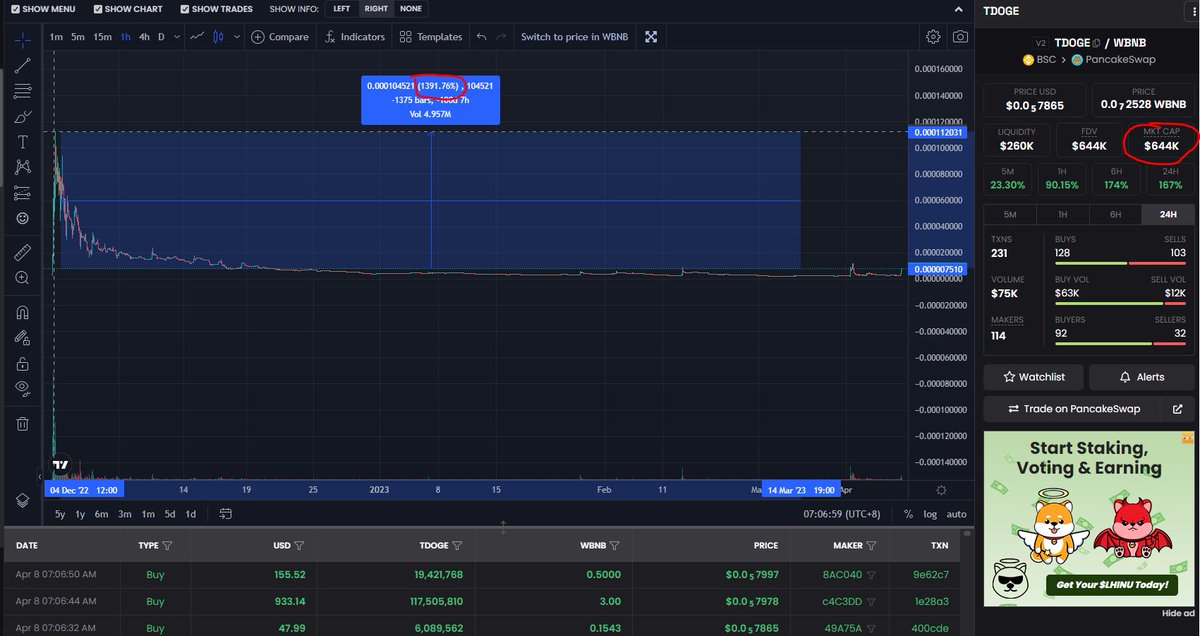The height and width of the screenshot is (636, 1200).
Task: Select the trend line drawing tool
Action: click(22, 64)
